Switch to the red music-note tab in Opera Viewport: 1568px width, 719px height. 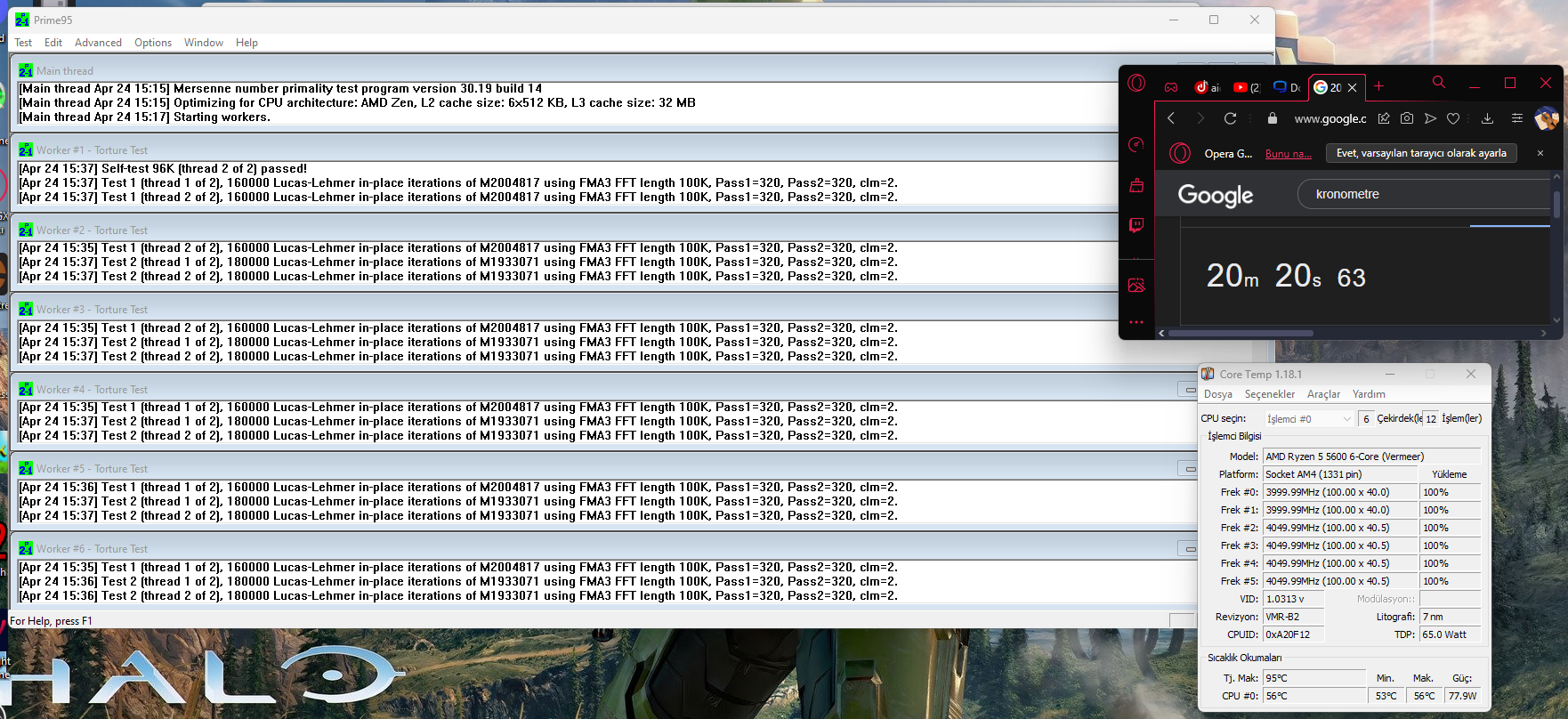[1208, 87]
